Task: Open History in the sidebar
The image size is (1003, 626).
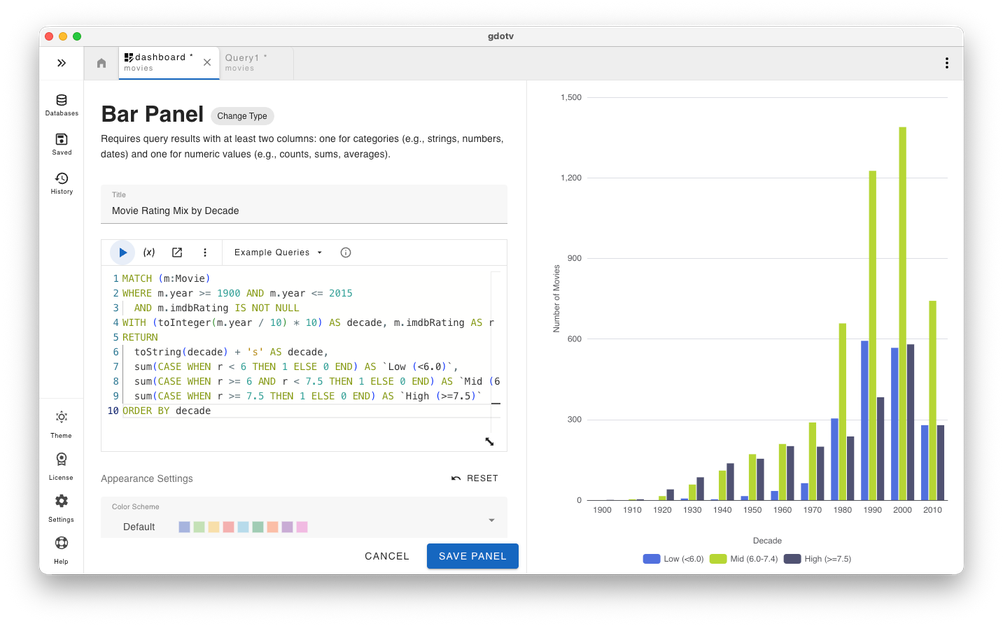Action: coord(61,184)
